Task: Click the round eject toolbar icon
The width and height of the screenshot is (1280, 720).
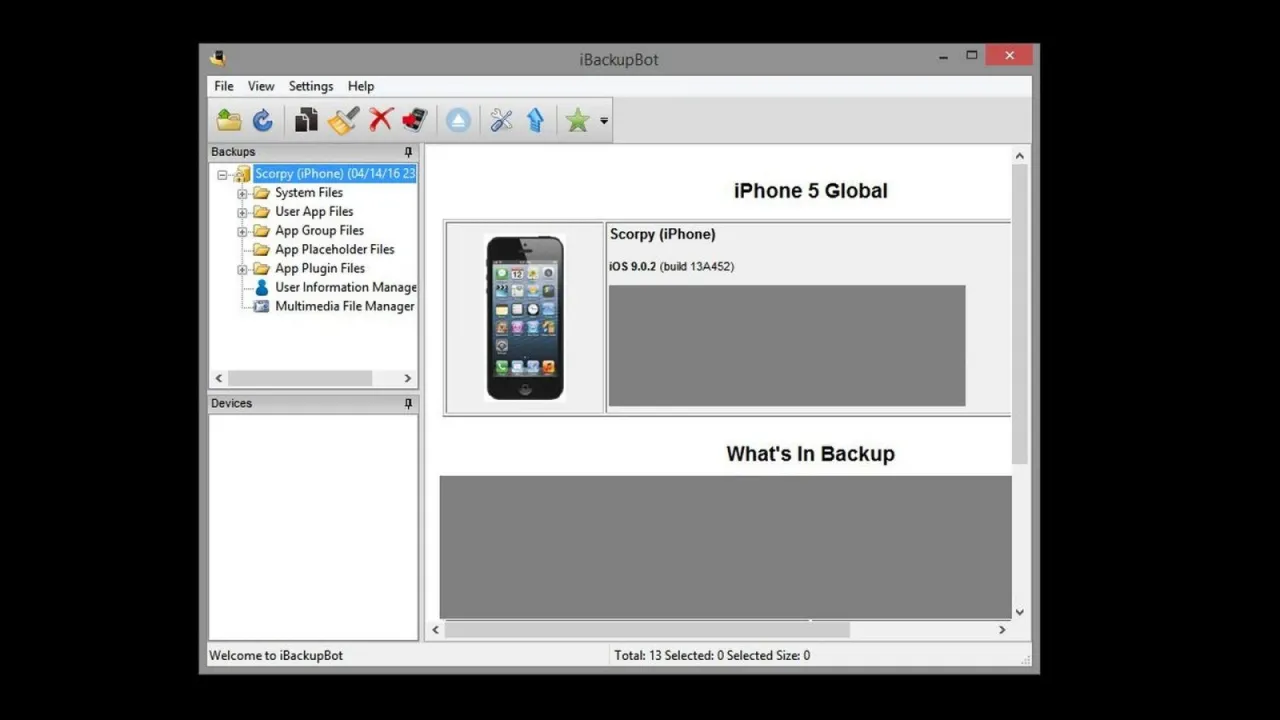Action: 458,121
